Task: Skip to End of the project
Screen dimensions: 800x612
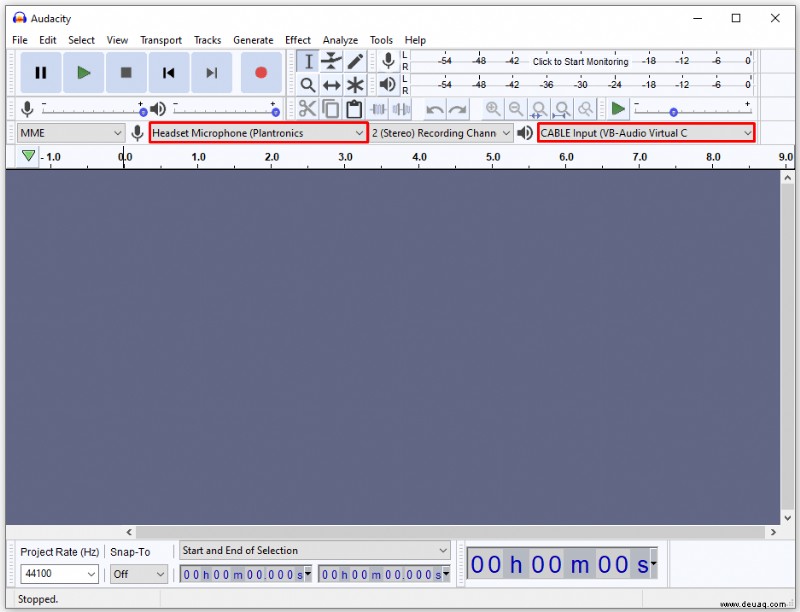Action: (x=212, y=73)
